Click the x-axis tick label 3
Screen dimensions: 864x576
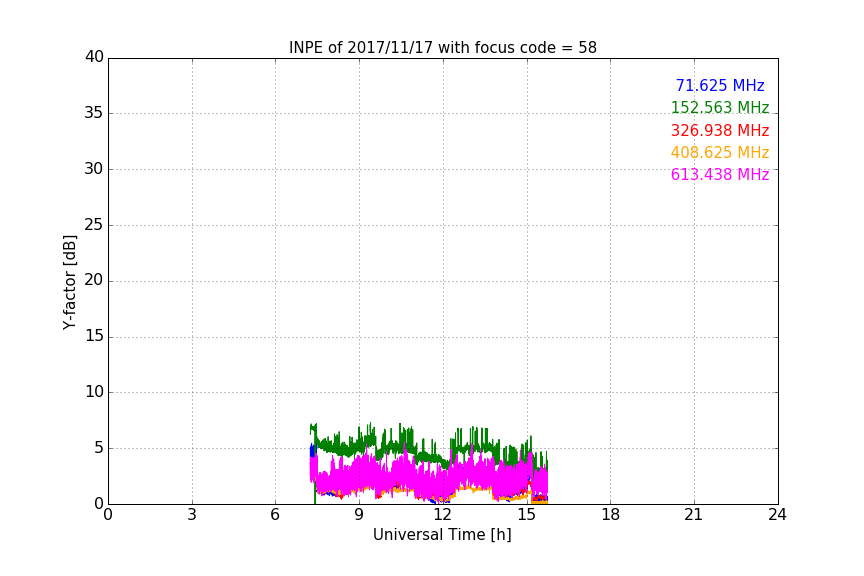pyautogui.click(x=192, y=515)
